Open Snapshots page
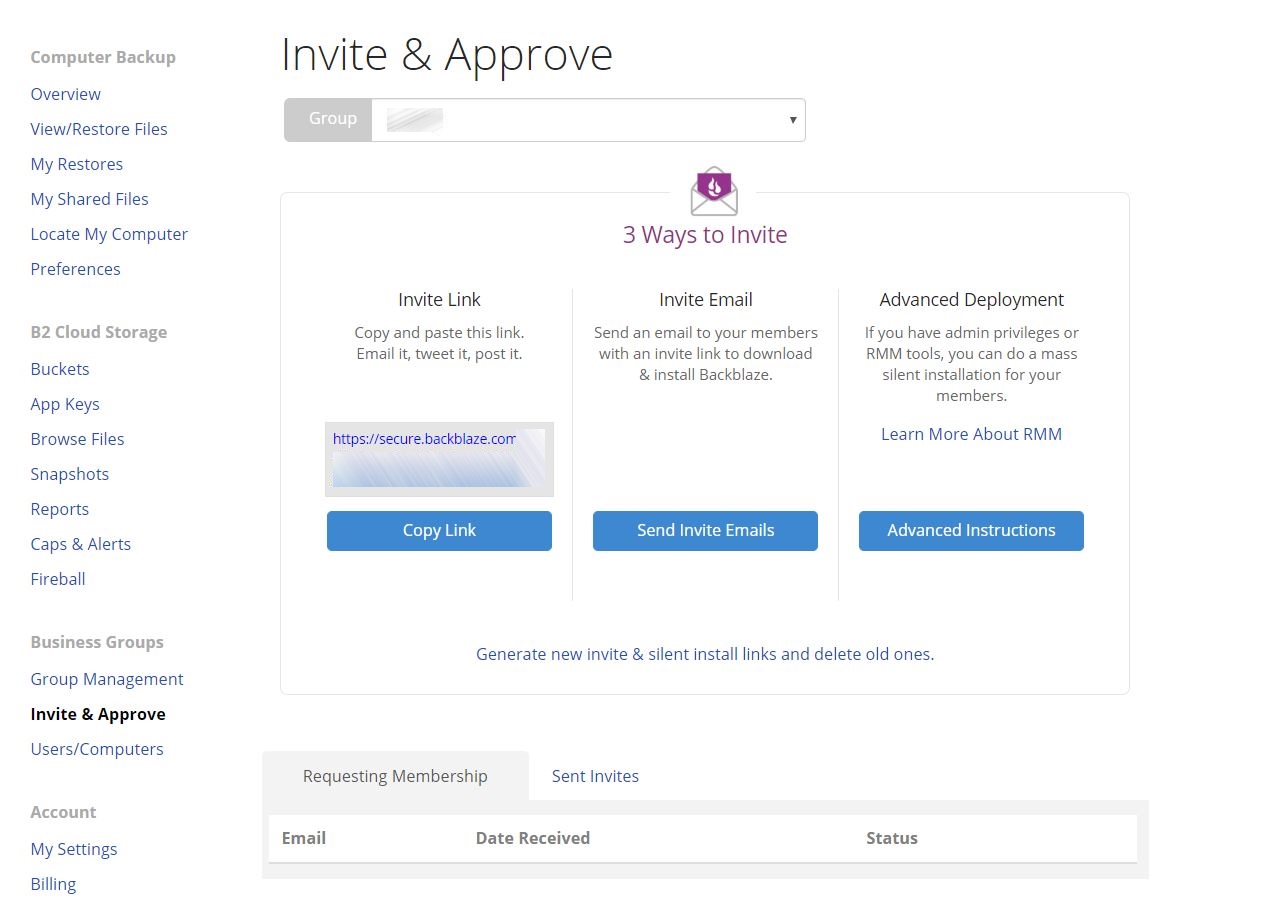 coord(70,474)
